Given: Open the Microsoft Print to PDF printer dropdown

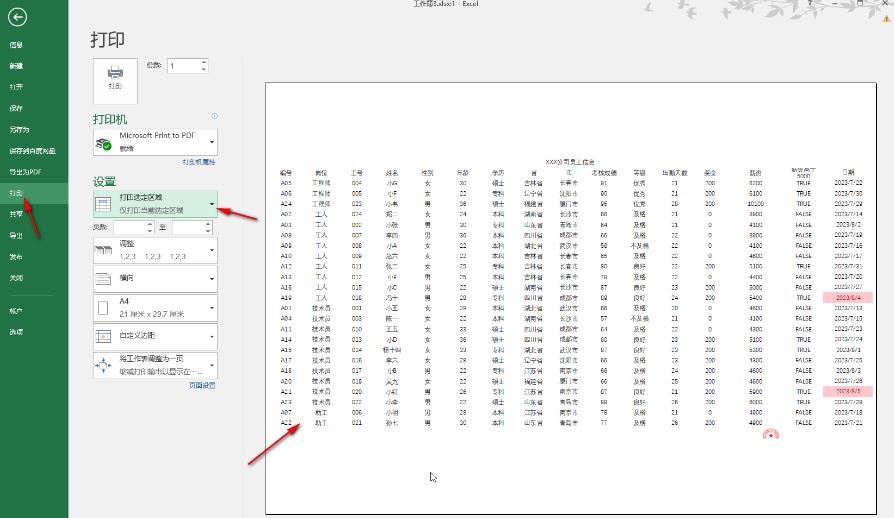Looking at the screenshot, I should tap(211, 141).
